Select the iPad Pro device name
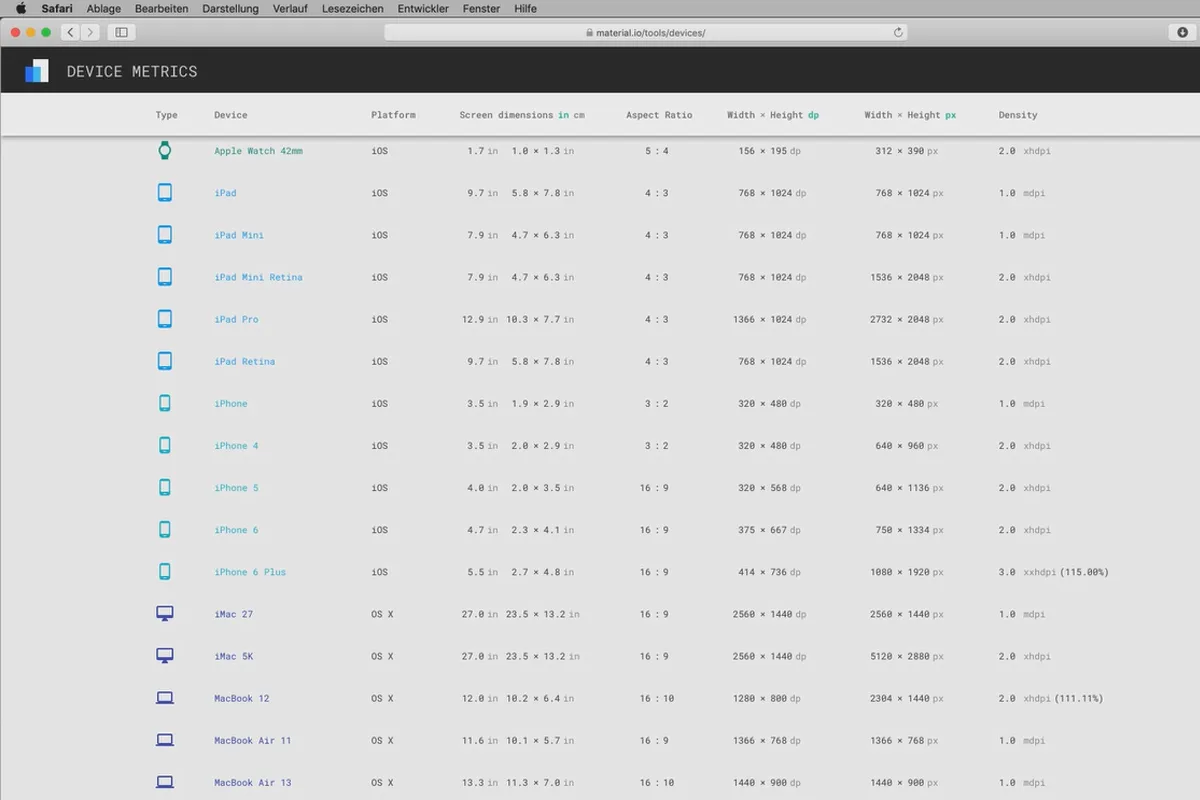The image size is (1200, 800). pos(236,319)
